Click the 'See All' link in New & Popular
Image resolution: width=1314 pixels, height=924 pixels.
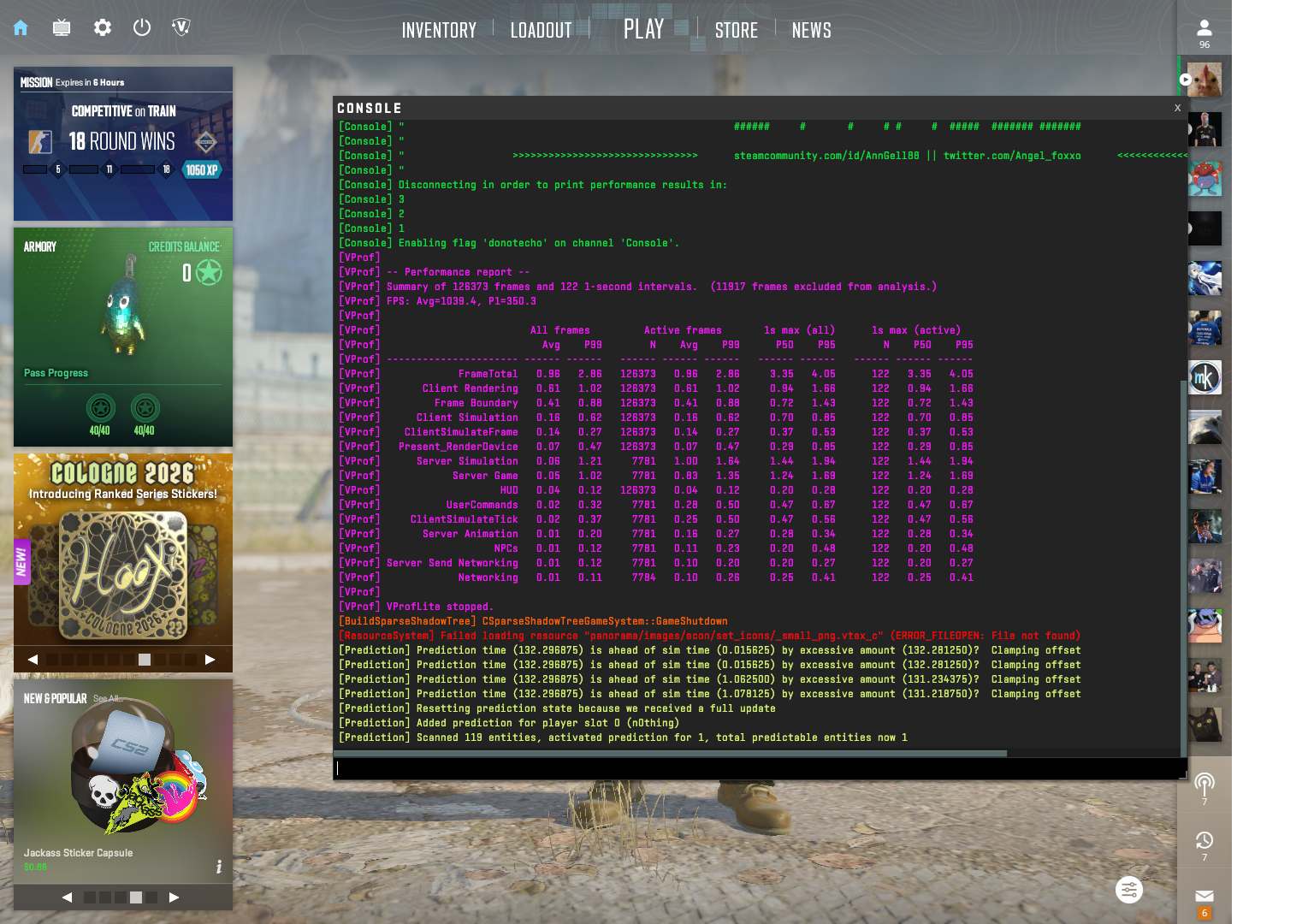tap(108, 699)
